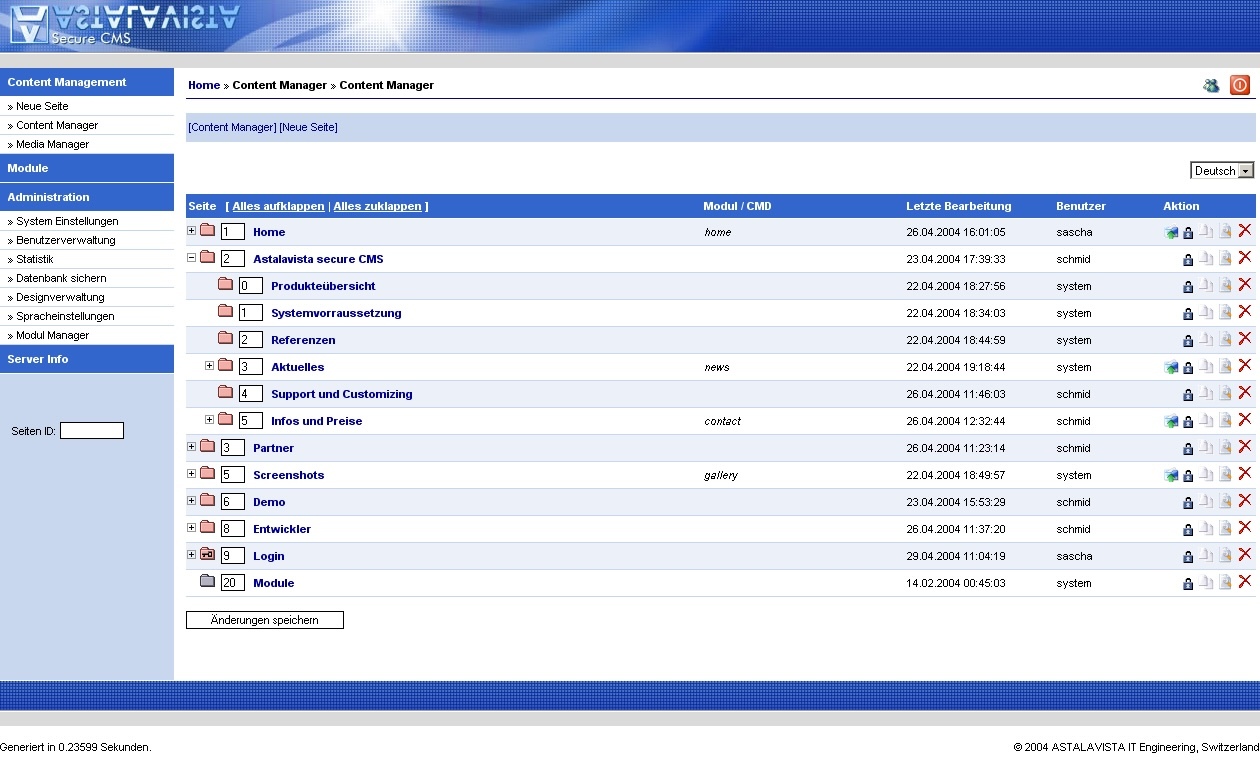
Task: Click the copy page icon for Demo
Action: 1207,502
